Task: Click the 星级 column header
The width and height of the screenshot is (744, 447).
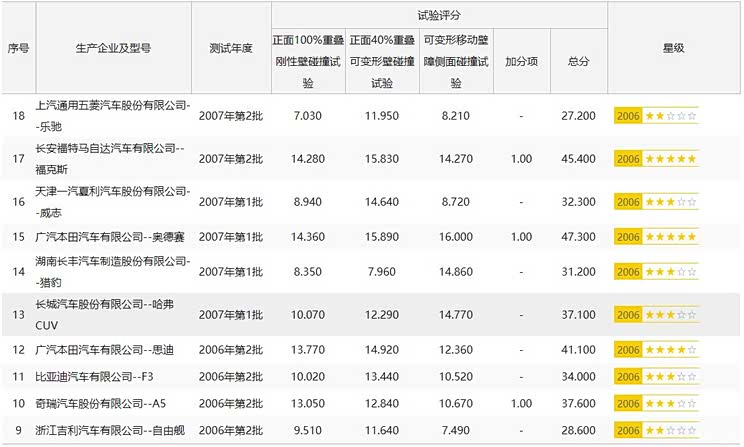Action: (x=673, y=48)
